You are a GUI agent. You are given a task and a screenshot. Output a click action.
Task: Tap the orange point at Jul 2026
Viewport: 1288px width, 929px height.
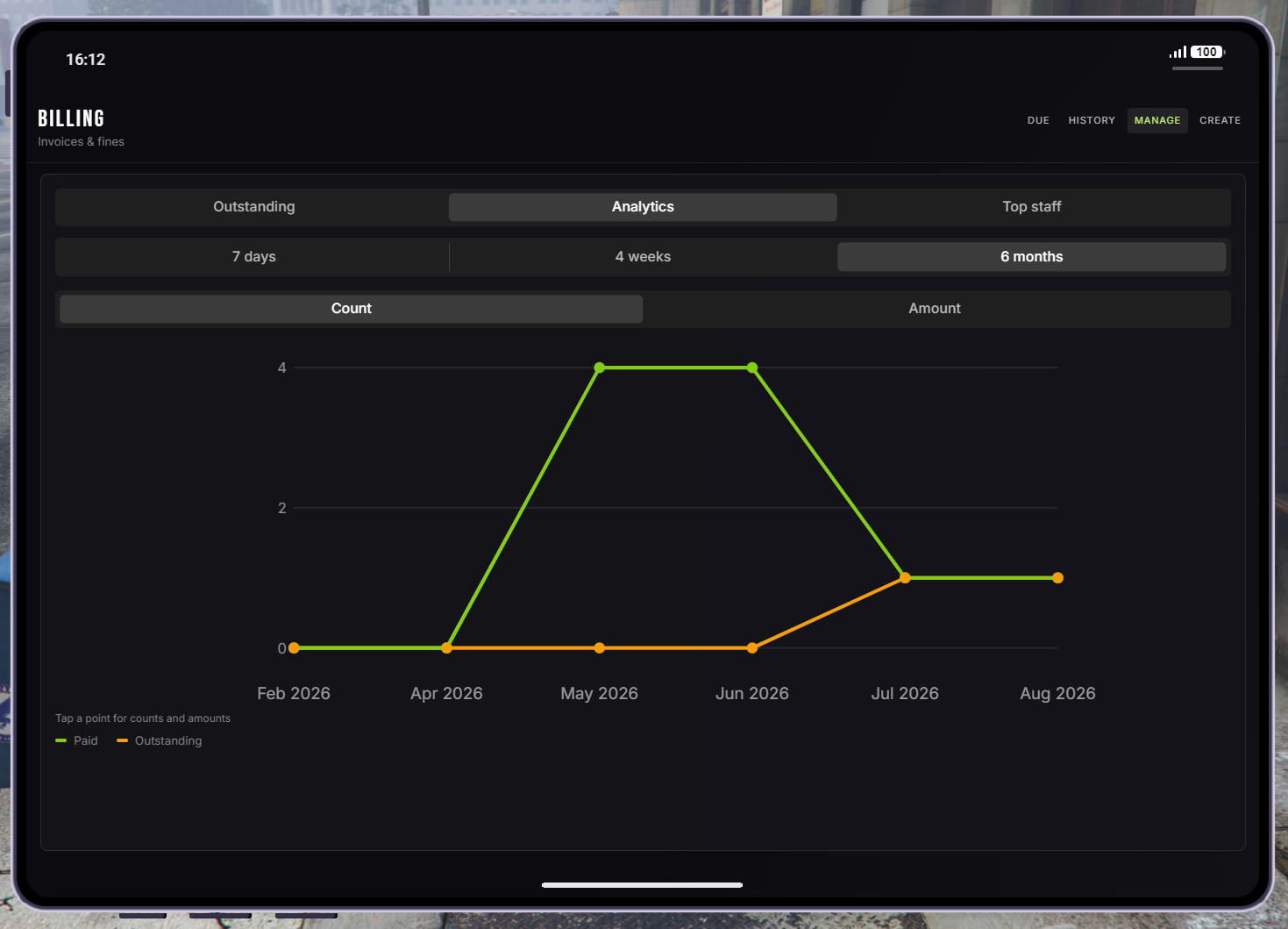click(905, 578)
